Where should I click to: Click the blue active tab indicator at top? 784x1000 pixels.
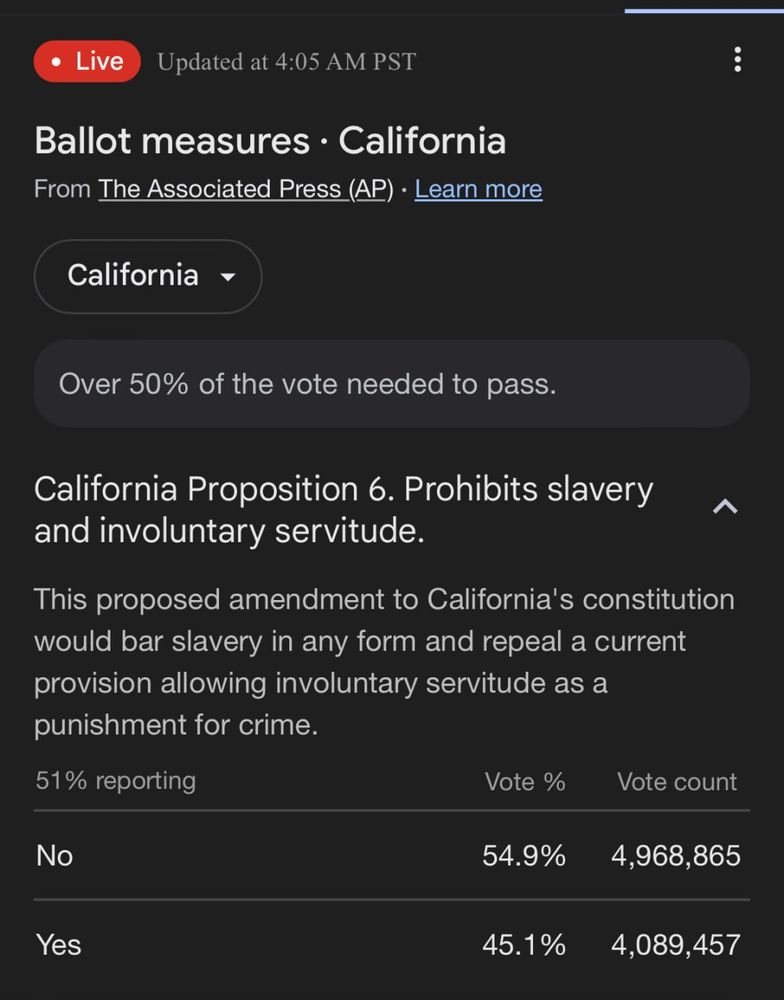tap(704, 10)
